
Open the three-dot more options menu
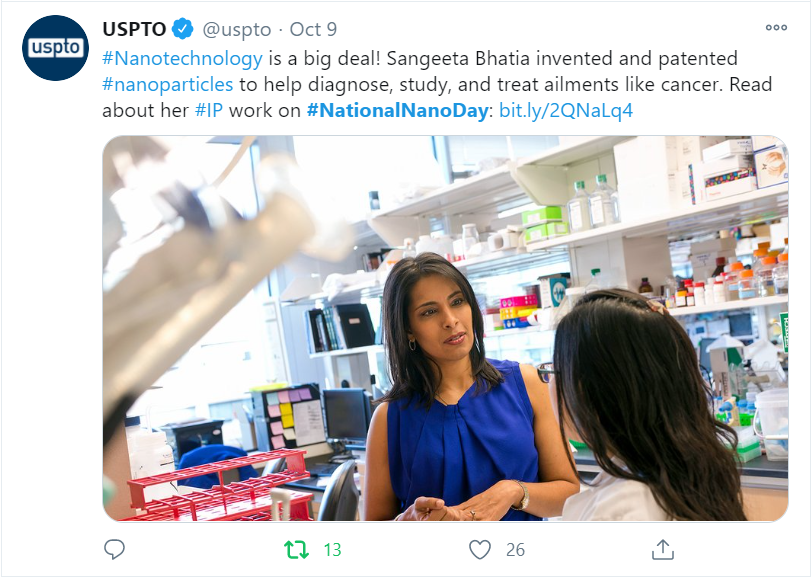point(776,27)
